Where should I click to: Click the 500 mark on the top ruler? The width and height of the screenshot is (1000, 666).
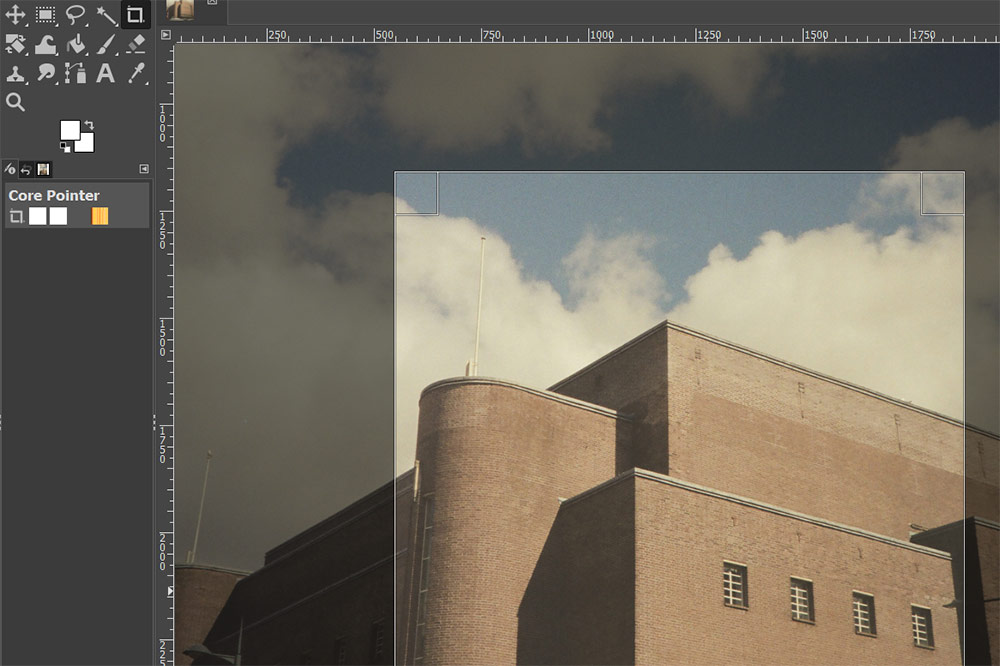click(384, 34)
